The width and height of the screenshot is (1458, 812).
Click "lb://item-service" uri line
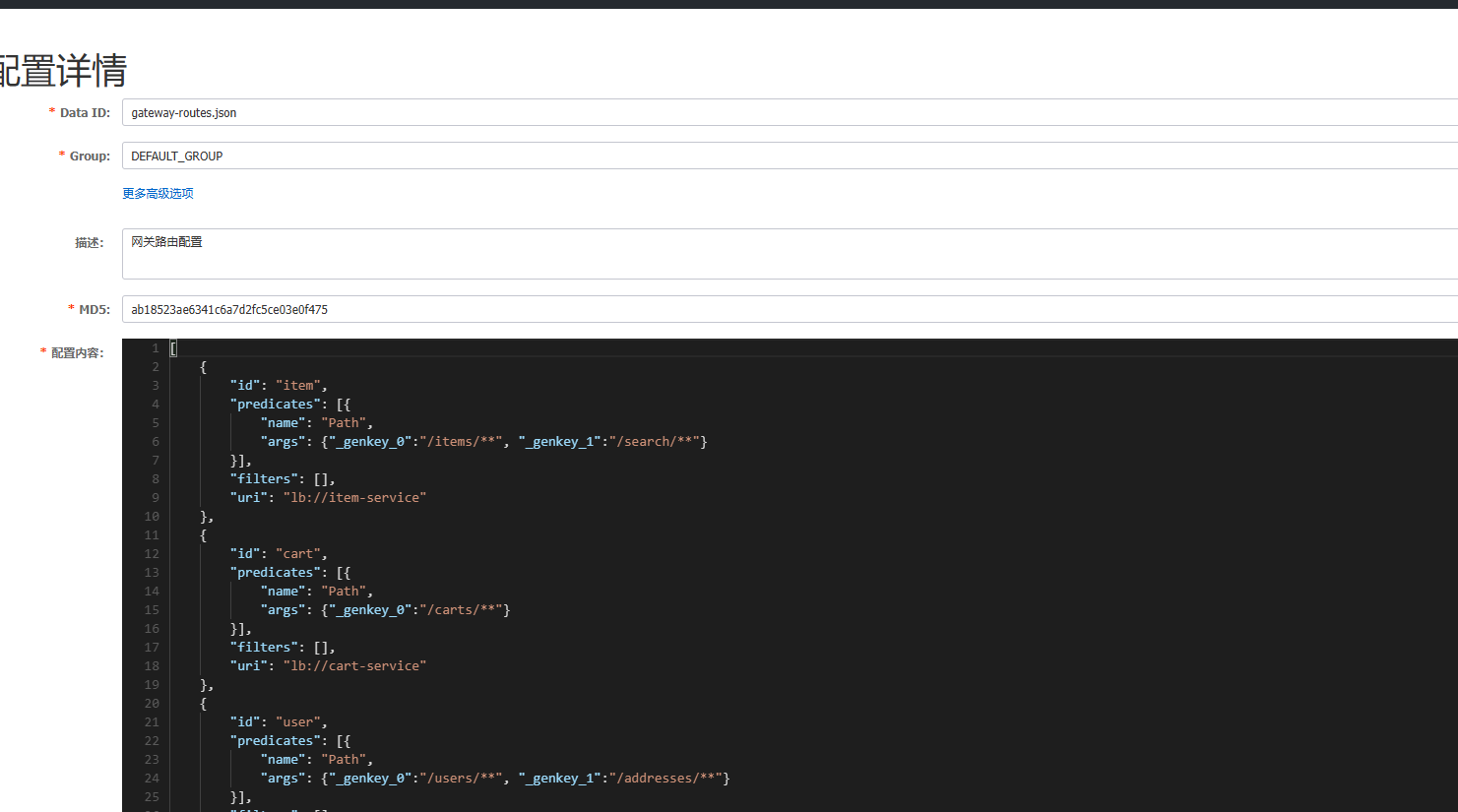(x=328, y=498)
